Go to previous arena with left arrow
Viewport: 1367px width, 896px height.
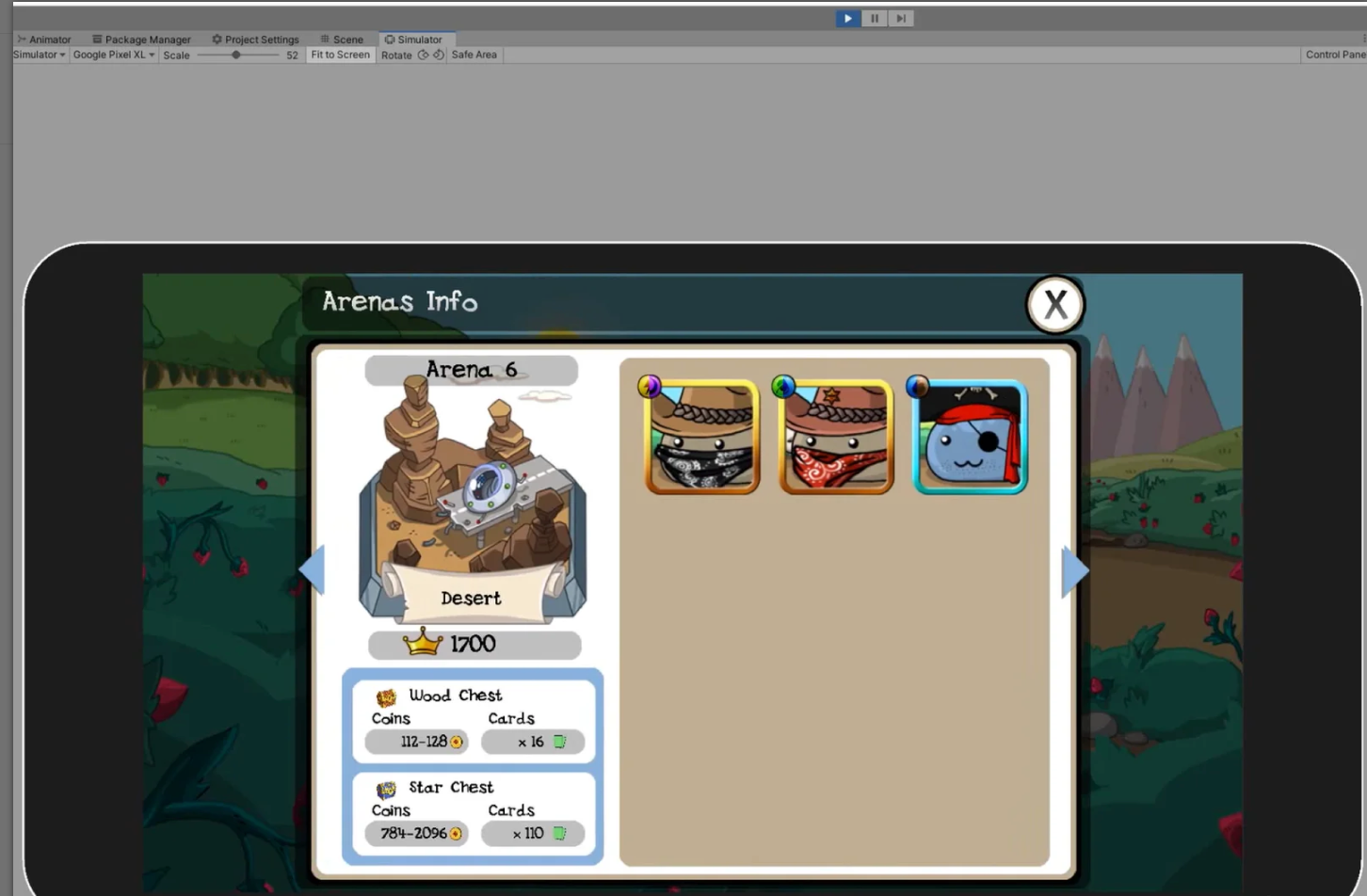click(x=312, y=569)
